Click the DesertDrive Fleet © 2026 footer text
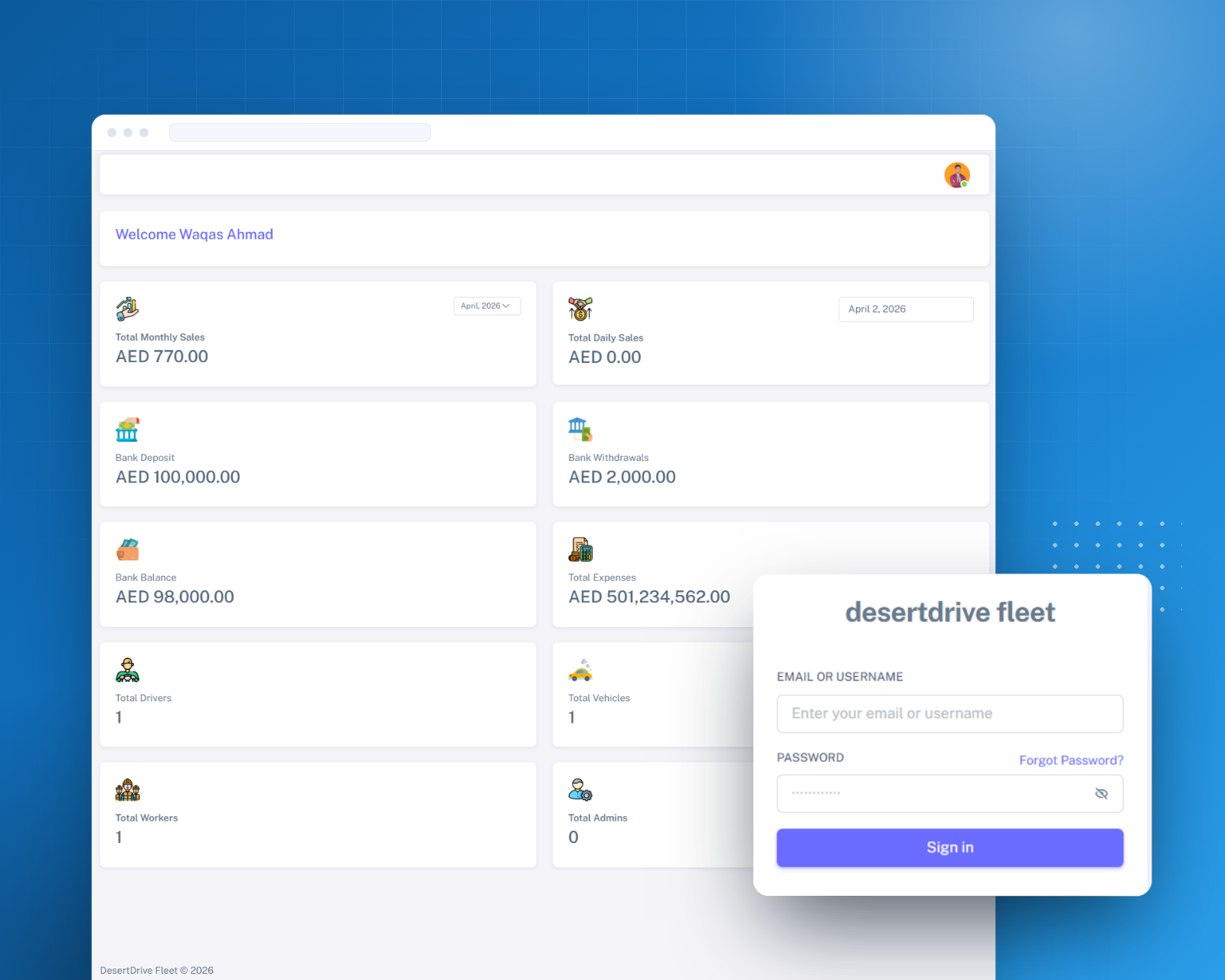Viewport: 1225px width, 980px height. pos(157,970)
